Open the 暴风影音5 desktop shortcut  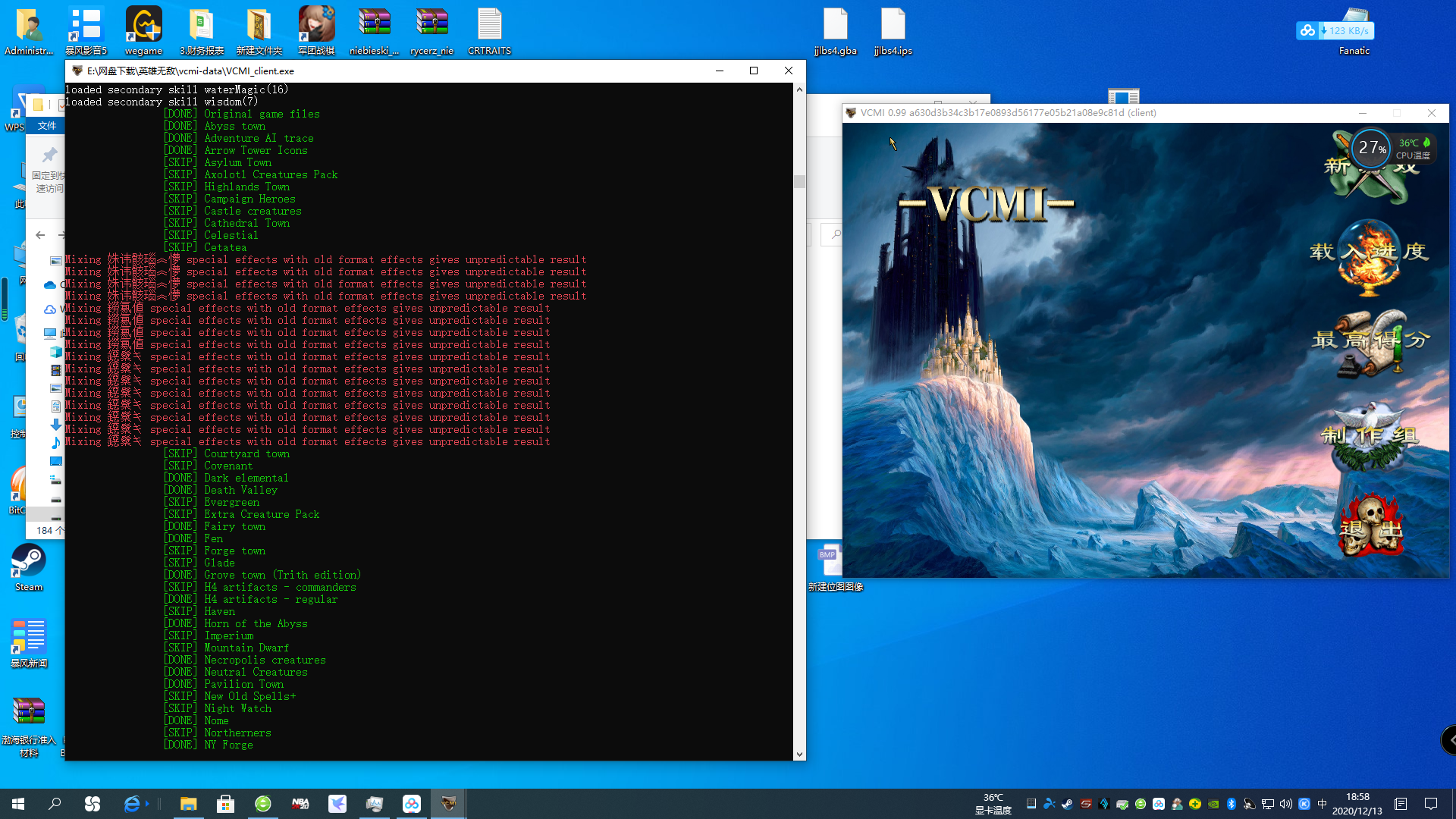[86, 31]
